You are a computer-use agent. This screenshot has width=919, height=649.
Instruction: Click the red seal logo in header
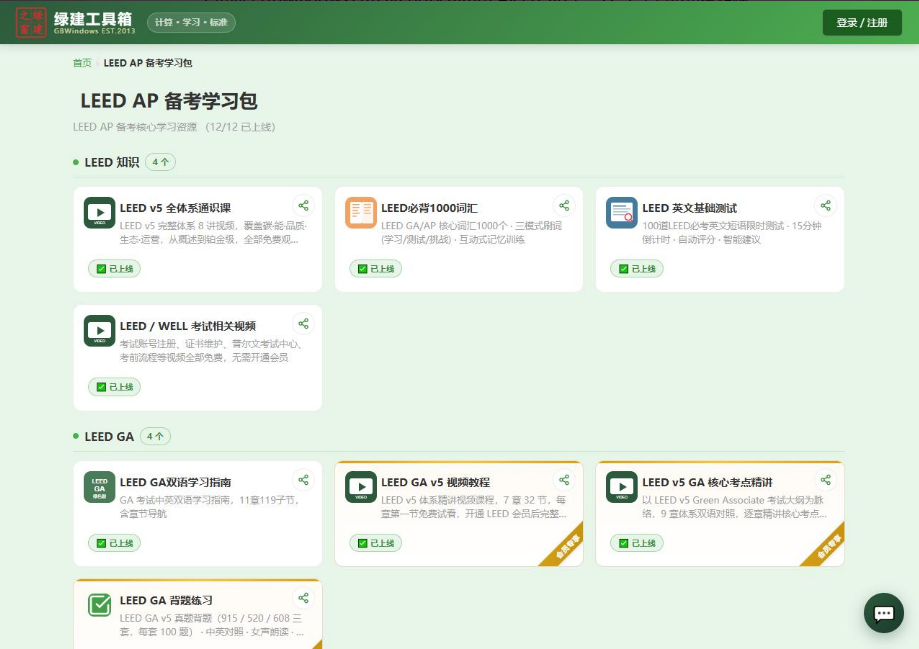31,22
